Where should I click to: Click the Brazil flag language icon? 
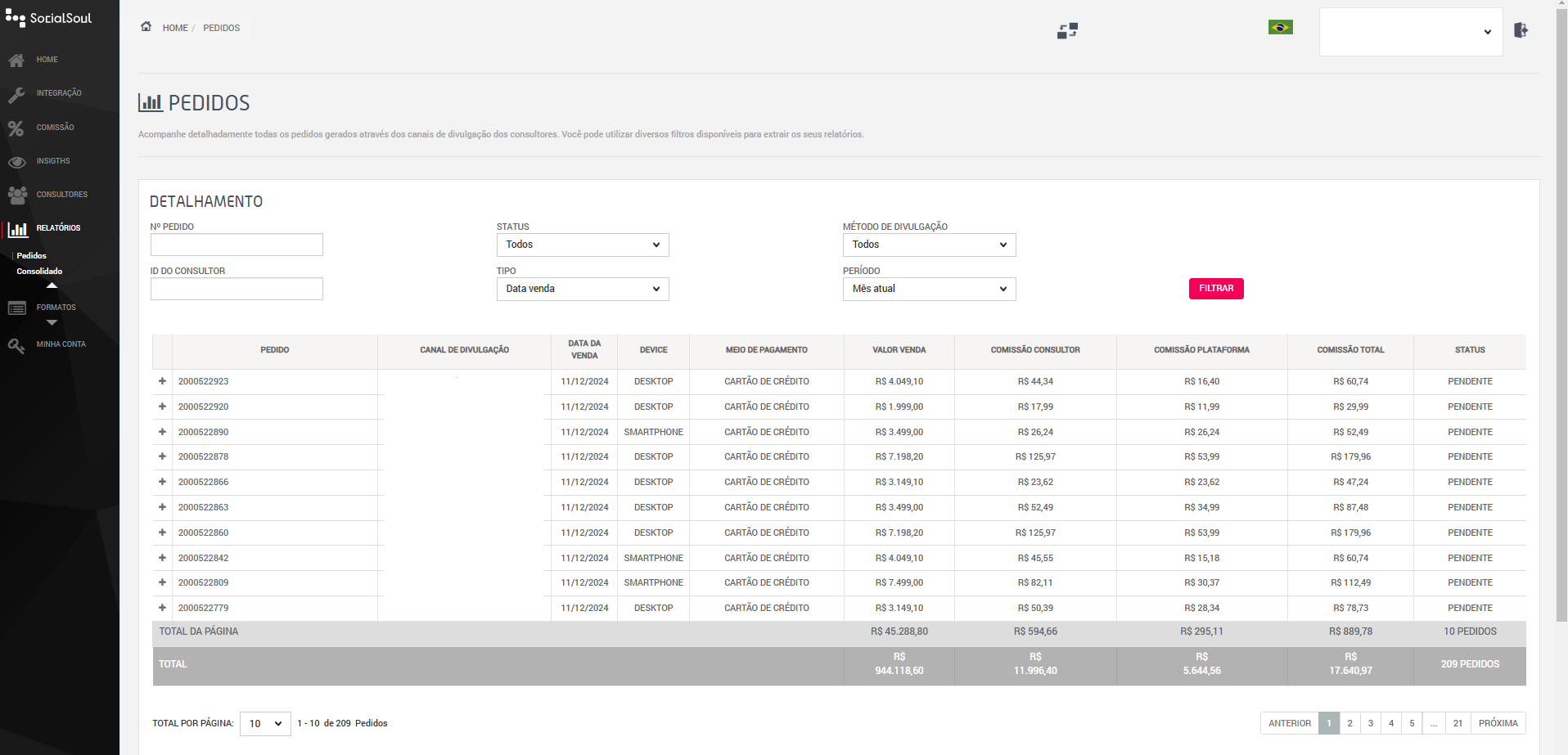coord(1280,27)
